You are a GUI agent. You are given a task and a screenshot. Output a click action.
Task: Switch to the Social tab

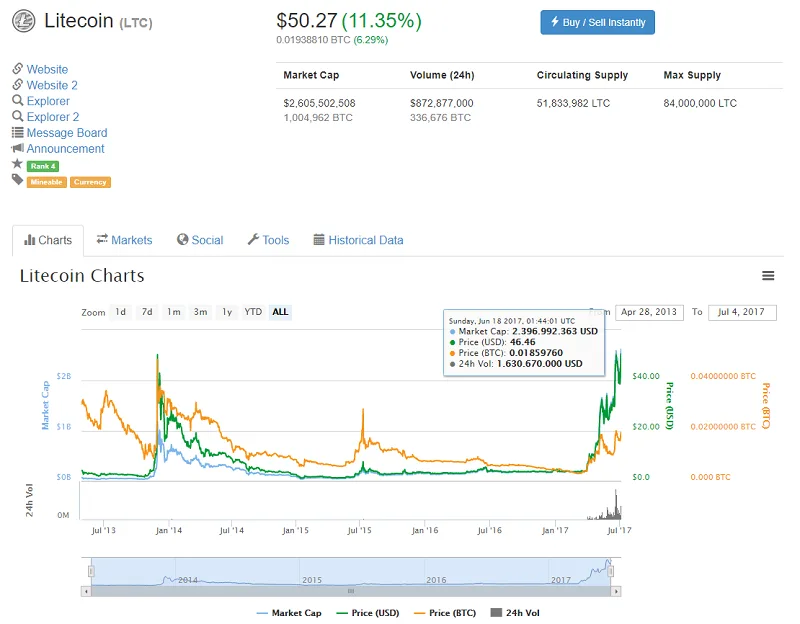pyautogui.click(x=200, y=240)
